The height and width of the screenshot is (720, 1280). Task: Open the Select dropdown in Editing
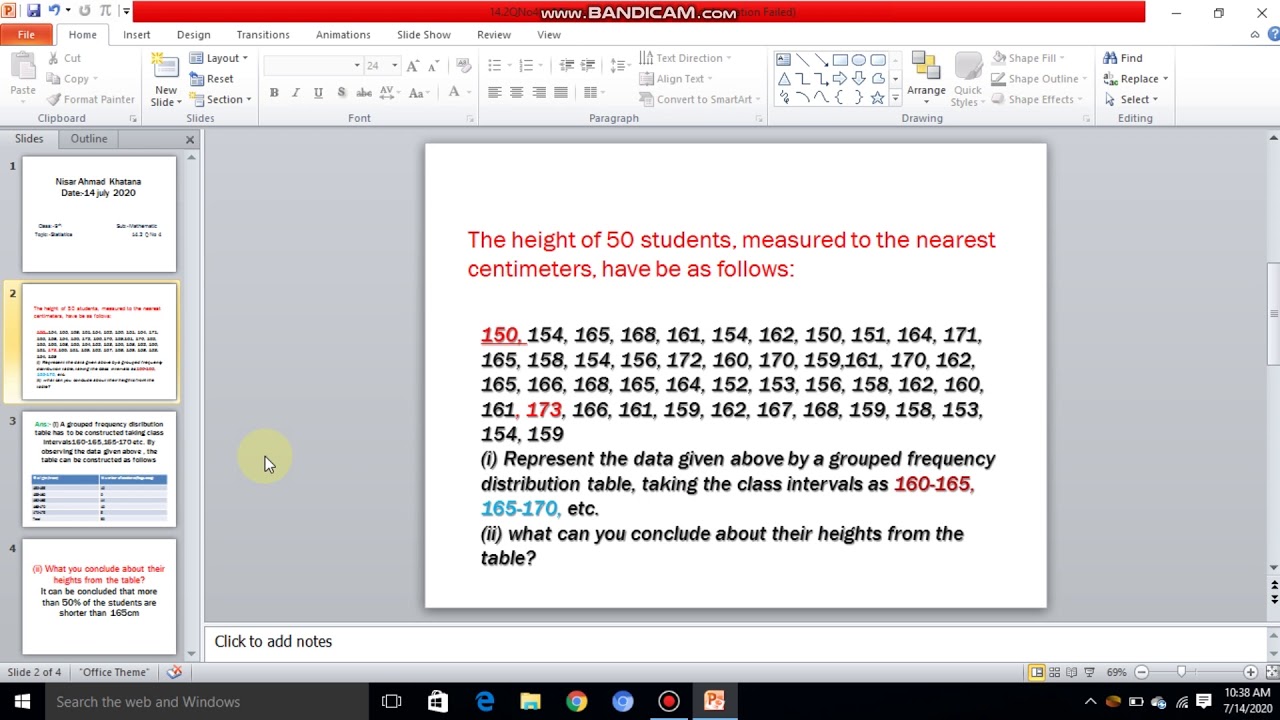1131,99
